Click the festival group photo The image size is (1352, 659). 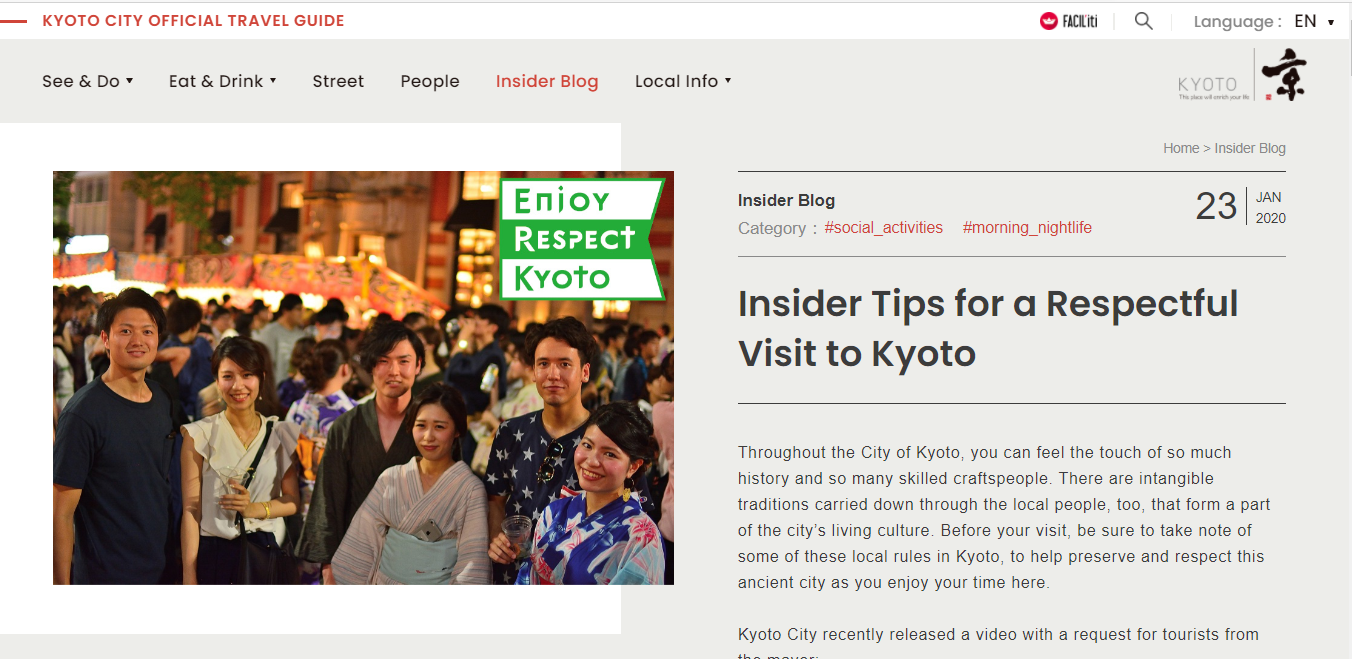(363, 378)
